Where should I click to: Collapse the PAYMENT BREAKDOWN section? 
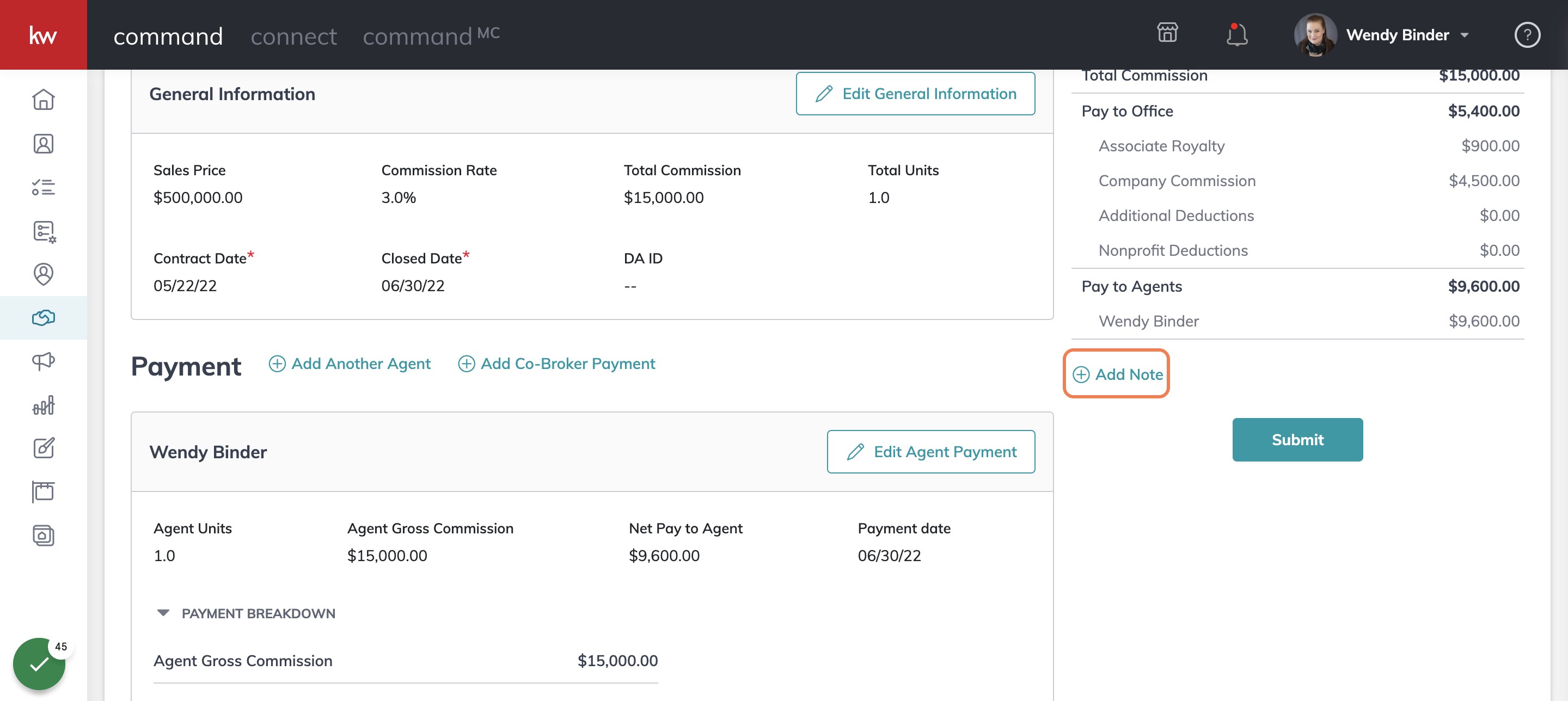(x=163, y=613)
